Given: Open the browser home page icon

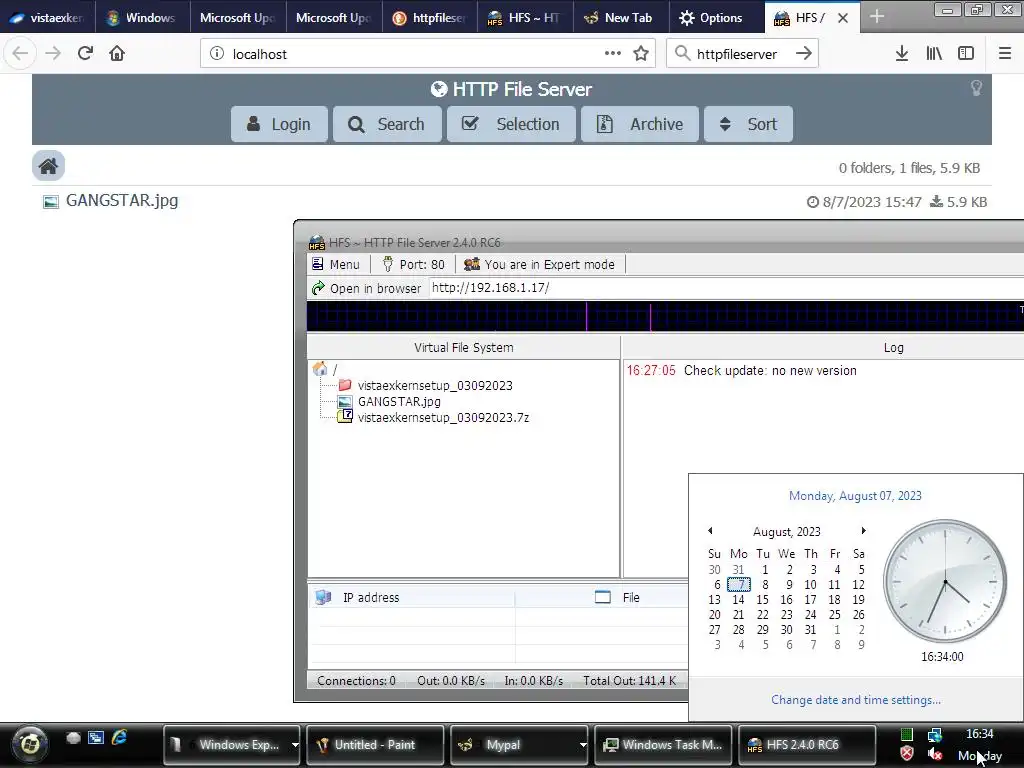Looking at the screenshot, I should [117, 54].
